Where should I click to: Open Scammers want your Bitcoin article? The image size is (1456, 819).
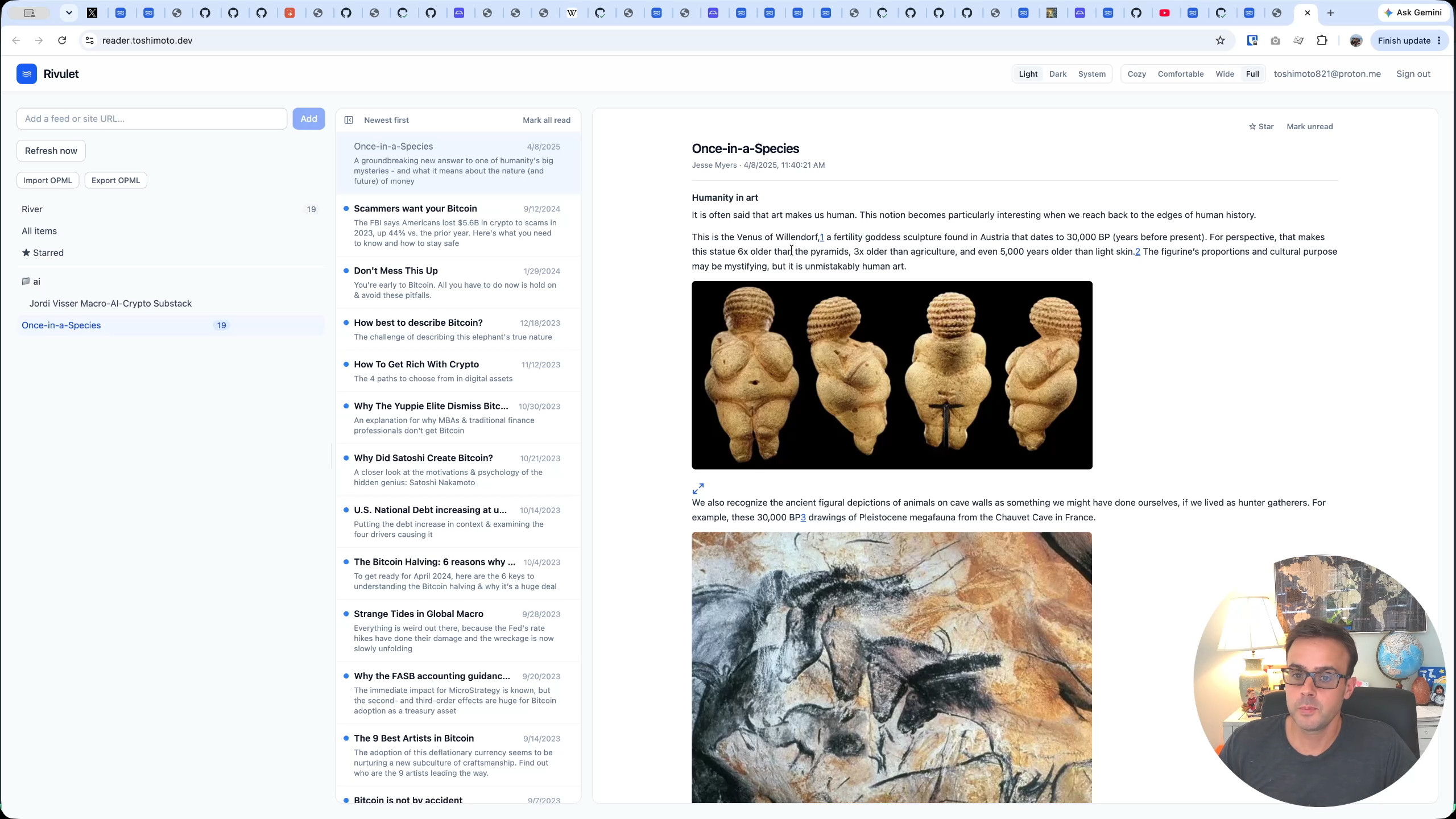[x=458, y=225]
